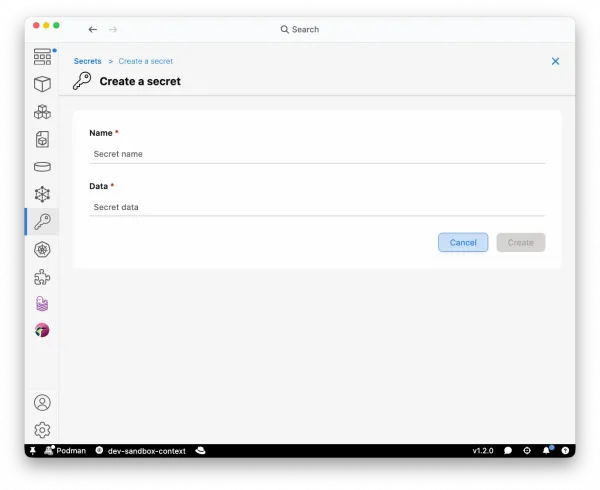
Task: Click the Red Hat icon in status bar
Action: [x=201, y=451]
